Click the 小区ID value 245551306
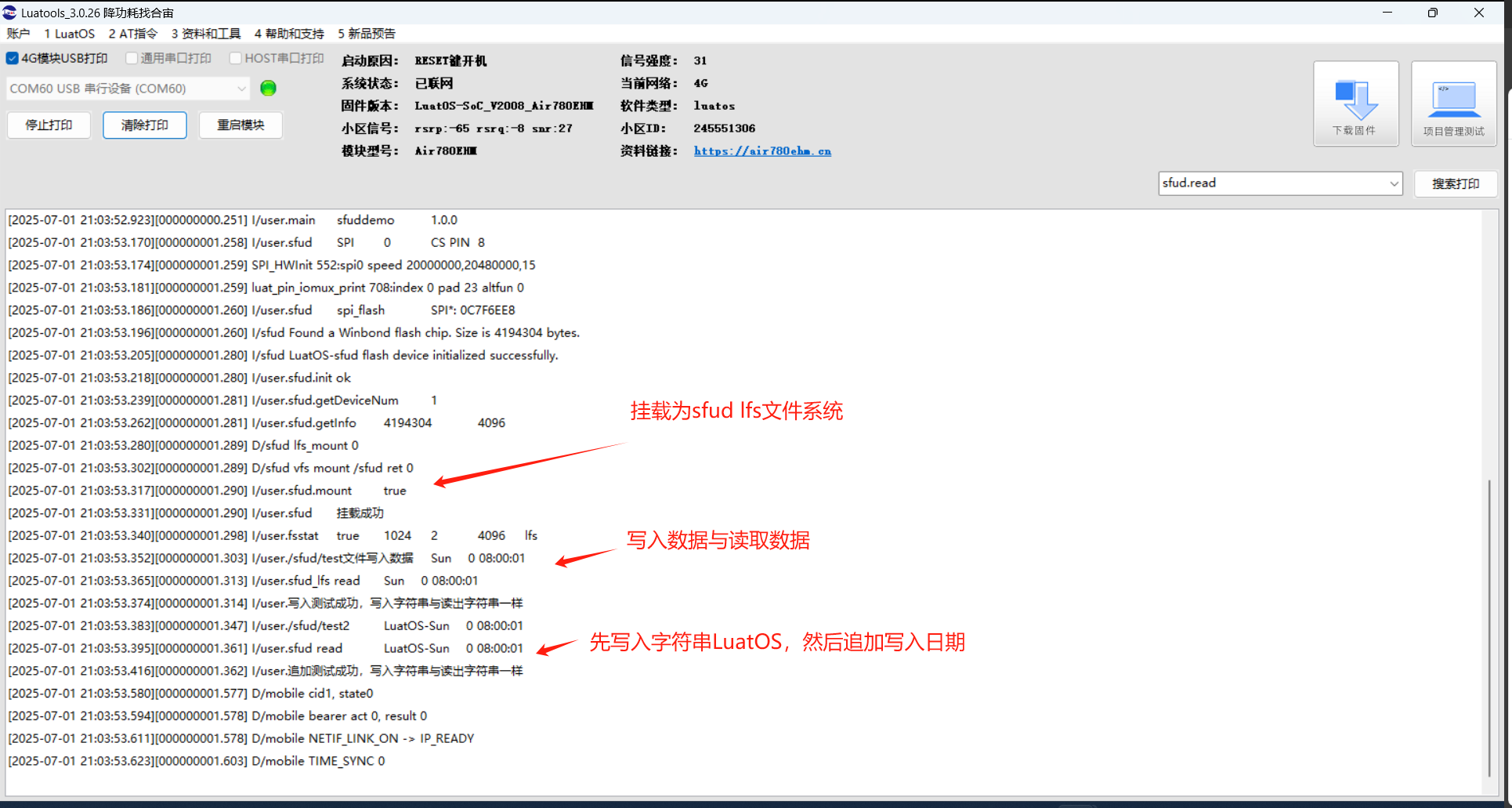 (x=725, y=129)
